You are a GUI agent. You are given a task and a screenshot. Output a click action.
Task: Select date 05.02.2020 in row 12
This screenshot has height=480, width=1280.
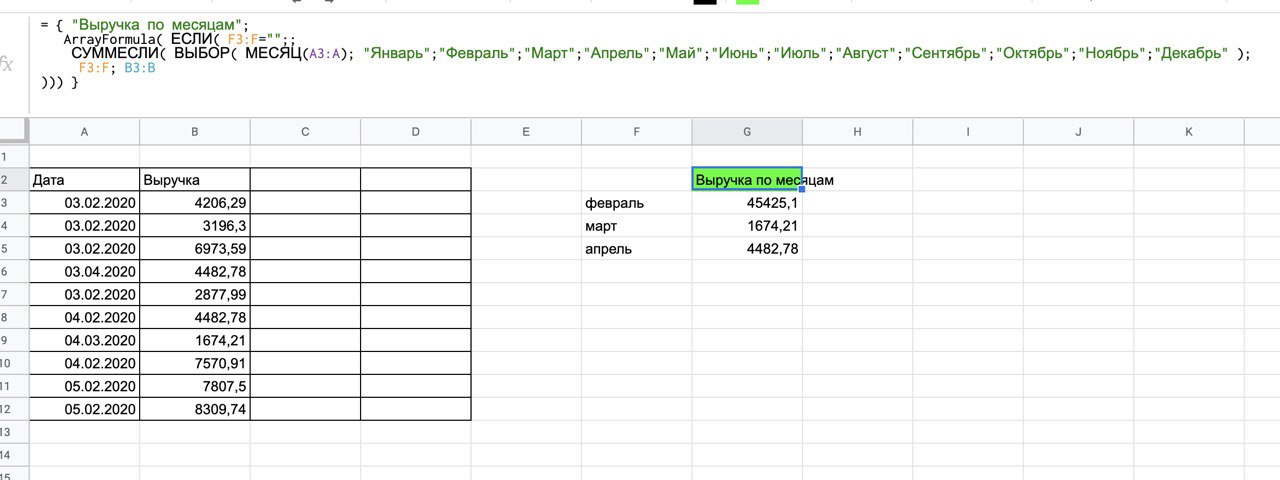[x=85, y=410]
